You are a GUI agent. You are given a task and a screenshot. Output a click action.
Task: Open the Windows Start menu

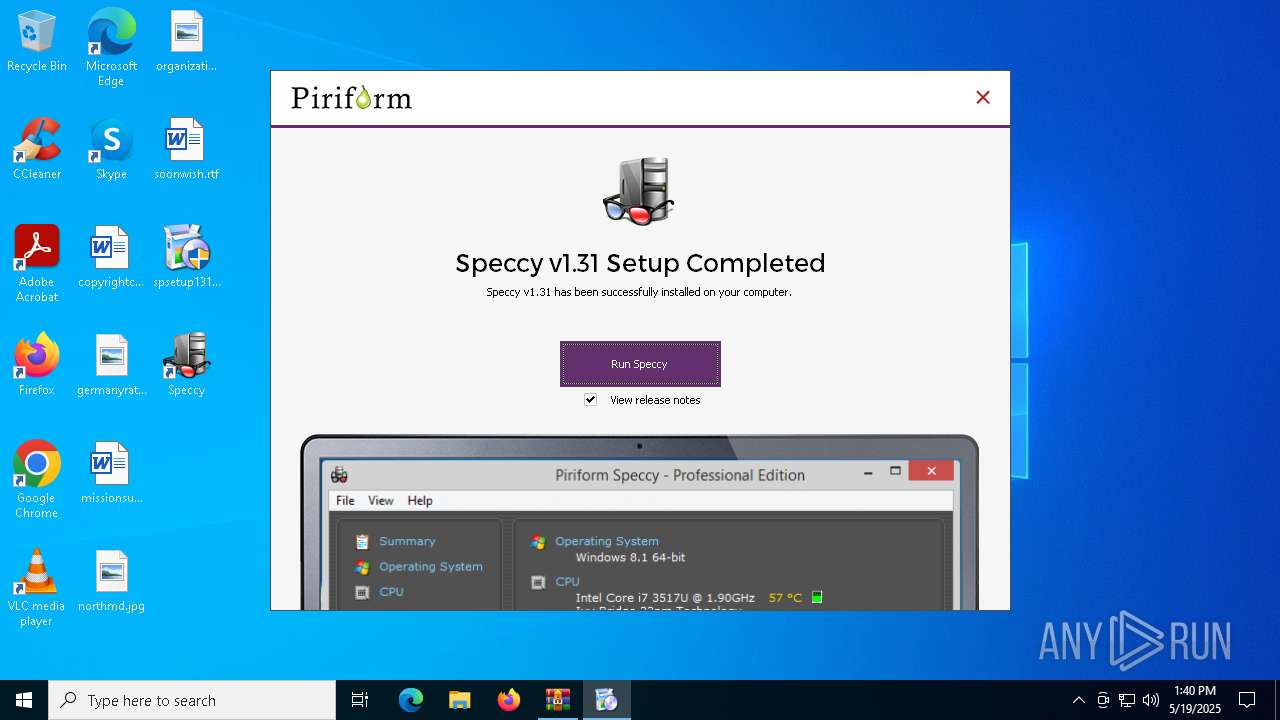coord(24,700)
